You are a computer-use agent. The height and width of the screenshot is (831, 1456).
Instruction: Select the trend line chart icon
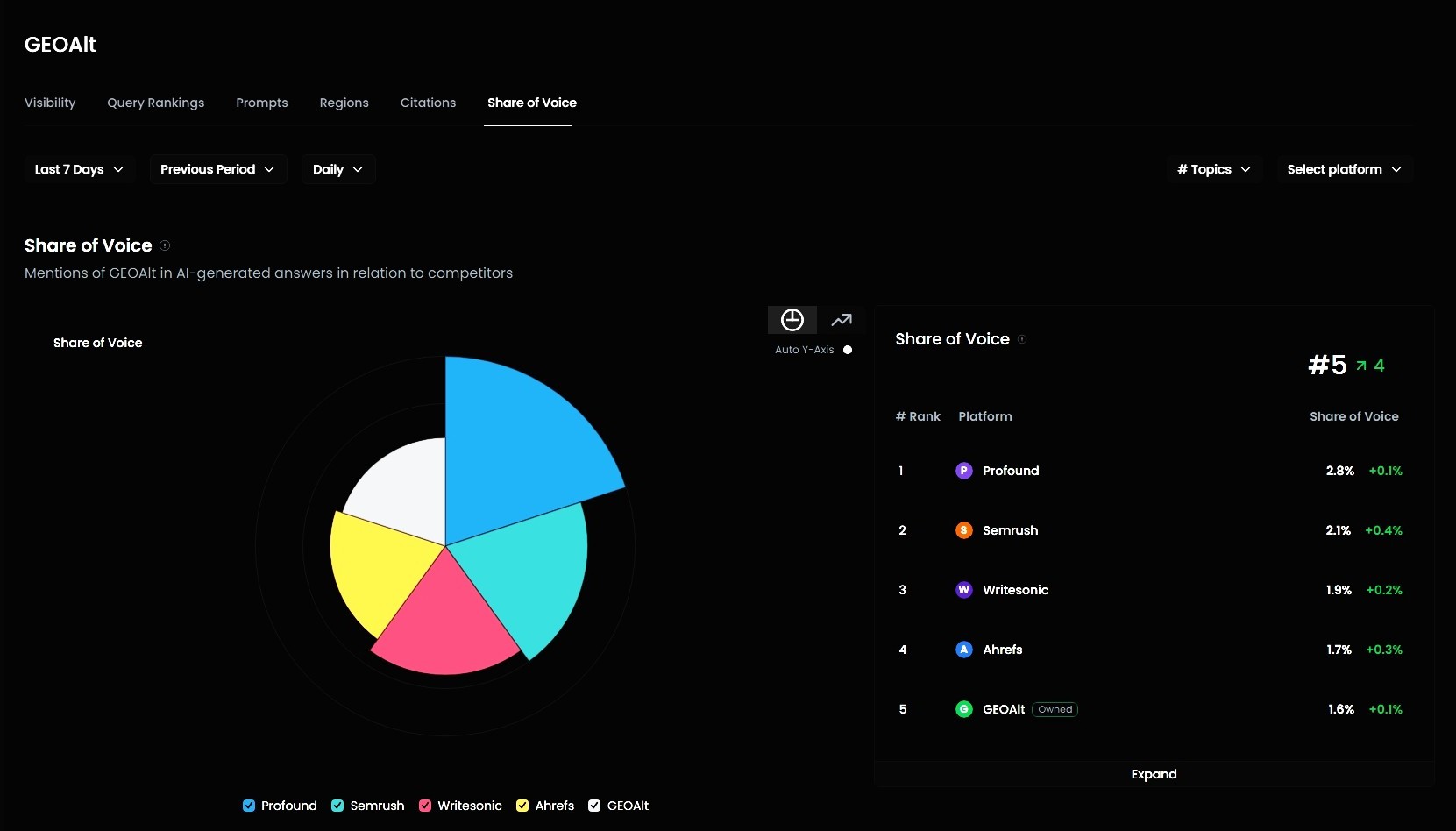click(841, 319)
